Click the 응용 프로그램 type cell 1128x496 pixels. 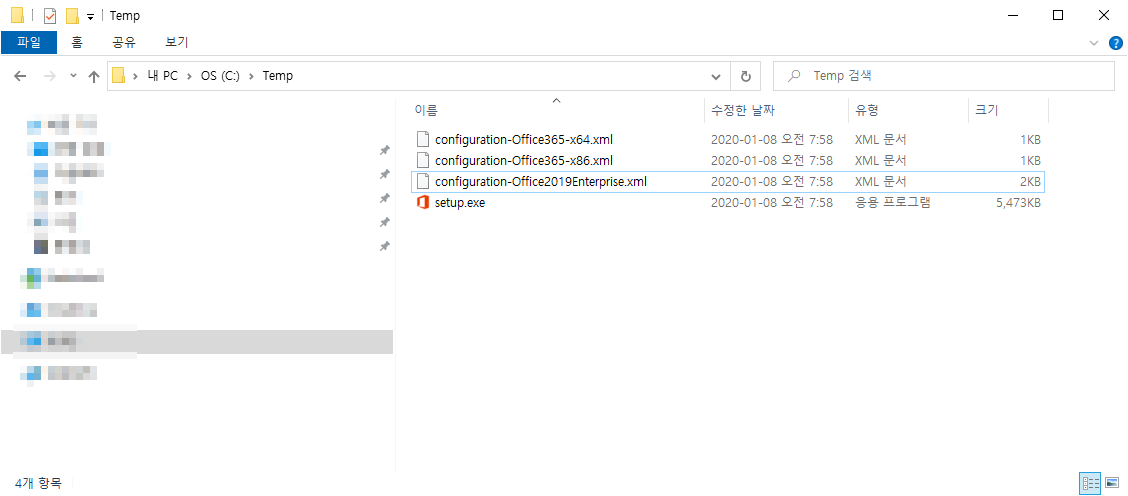point(893,203)
